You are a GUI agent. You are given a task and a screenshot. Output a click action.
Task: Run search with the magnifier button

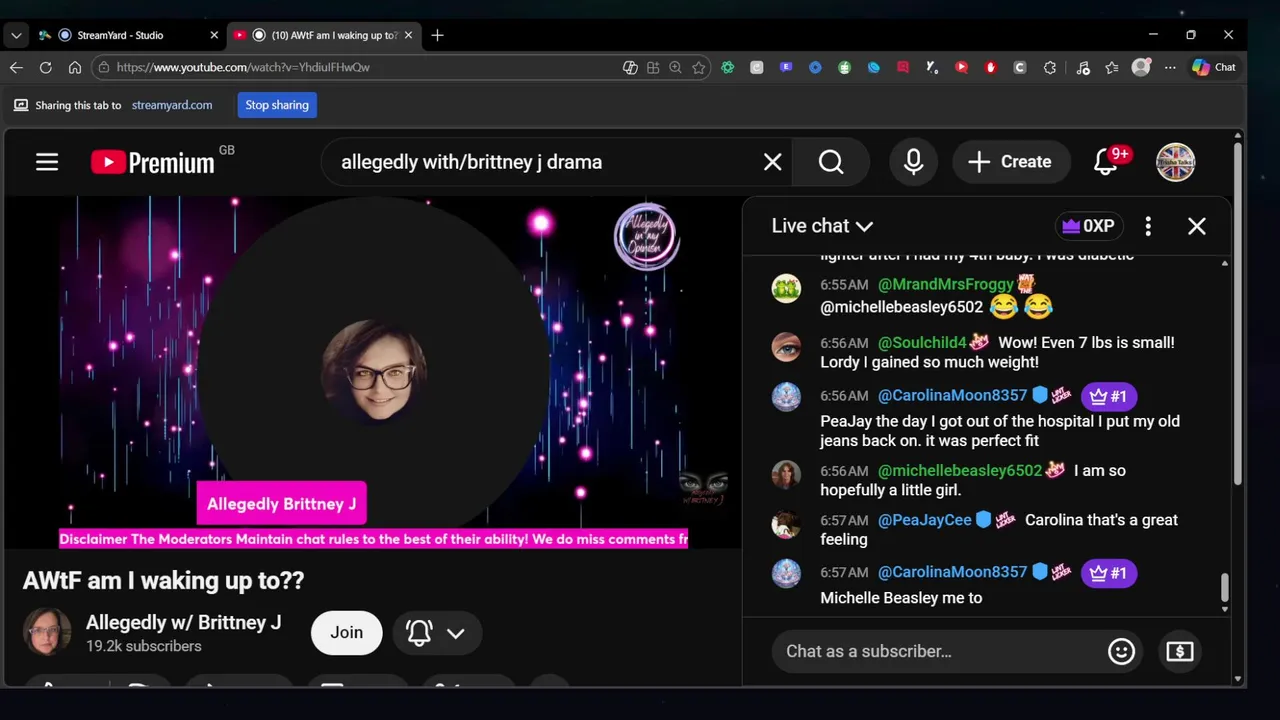(831, 162)
